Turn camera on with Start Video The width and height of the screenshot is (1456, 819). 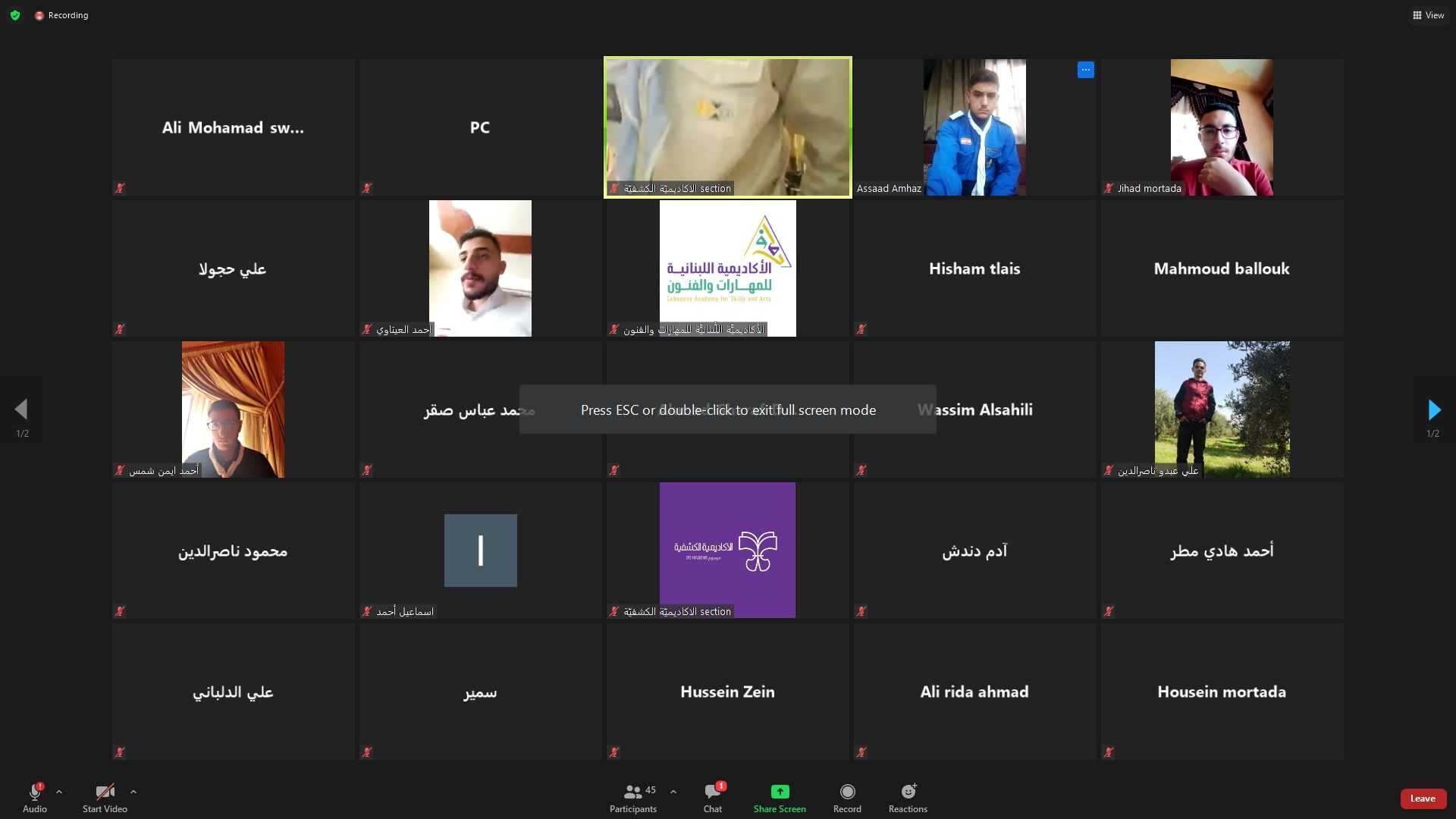(x=105, y=797)
